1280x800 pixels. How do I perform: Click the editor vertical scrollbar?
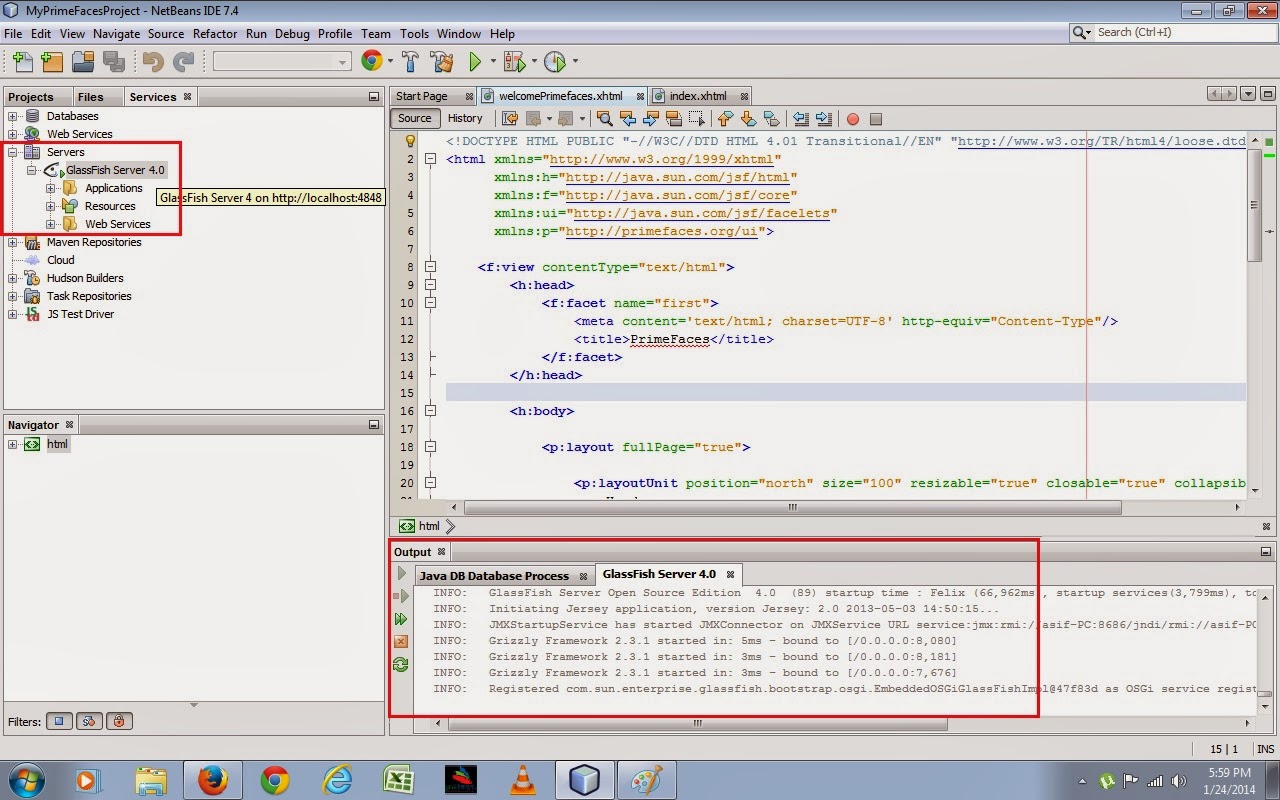coord(1254,204)
